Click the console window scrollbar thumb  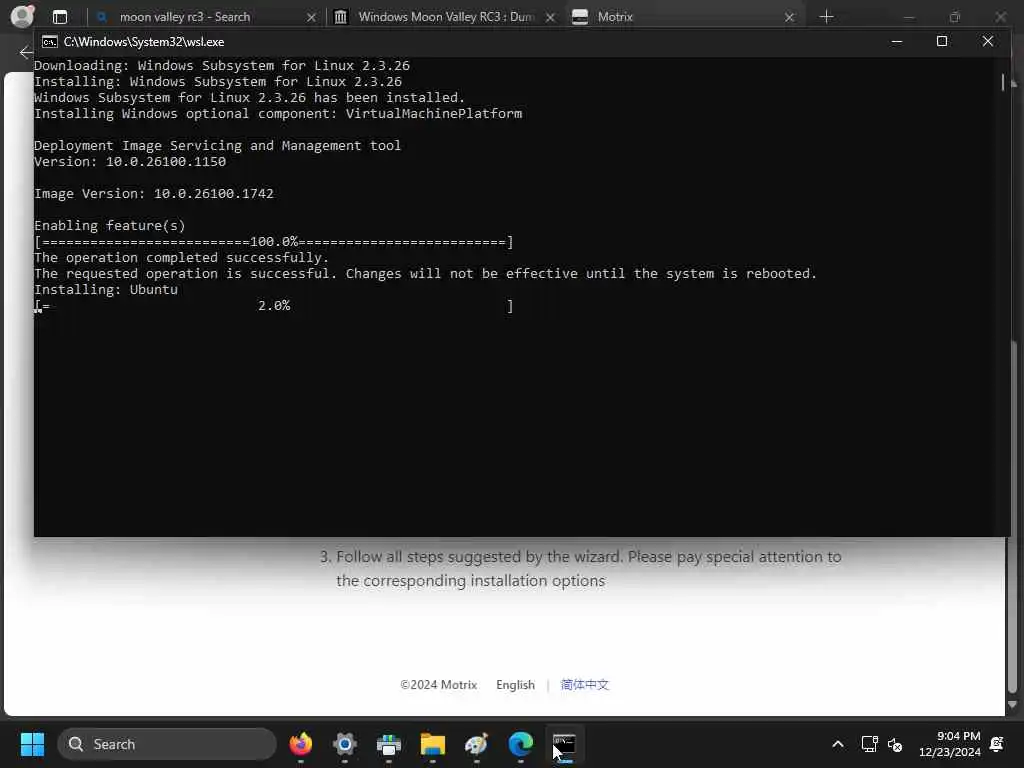[x=1003, y=82]
